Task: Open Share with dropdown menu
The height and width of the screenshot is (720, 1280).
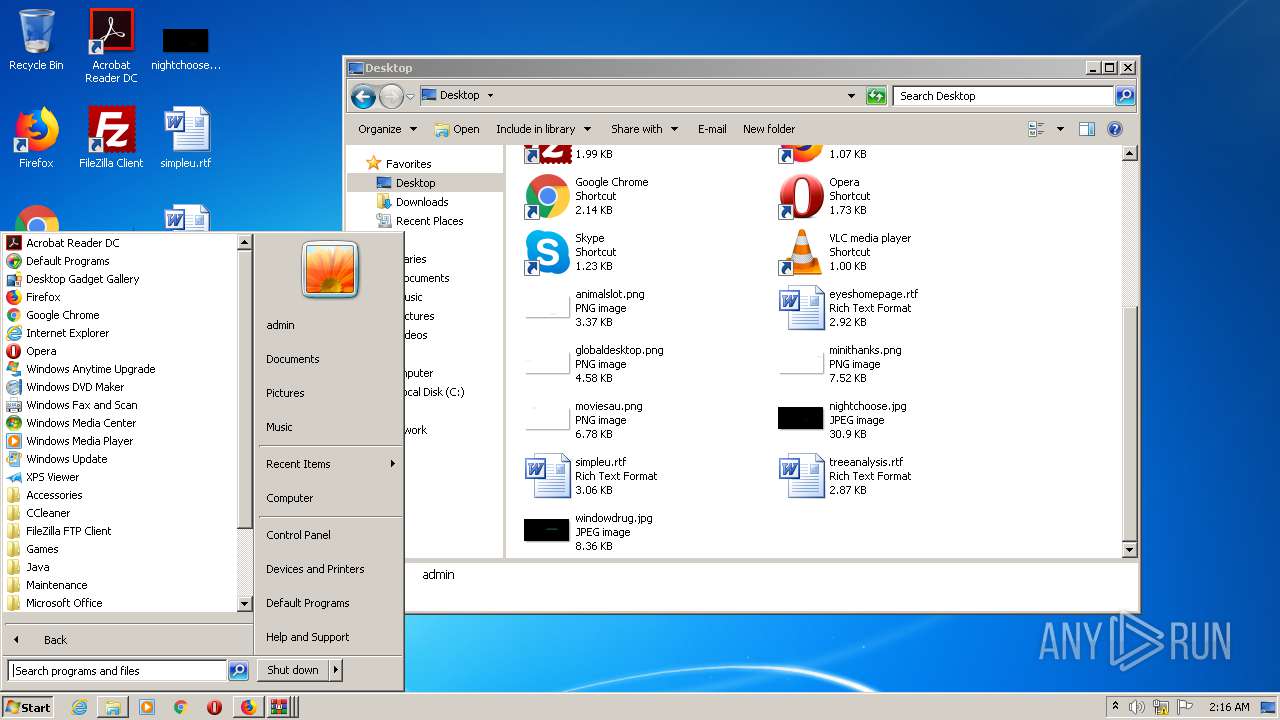Action: click(x=644, y=129)
